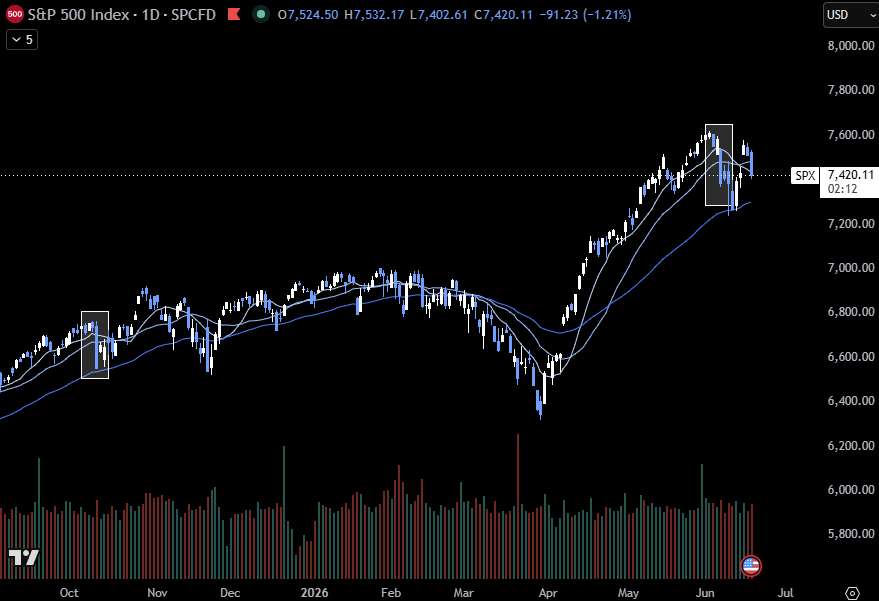
Task: Click the 7,800.00 price axis label
Action: (x=851, y=90)
